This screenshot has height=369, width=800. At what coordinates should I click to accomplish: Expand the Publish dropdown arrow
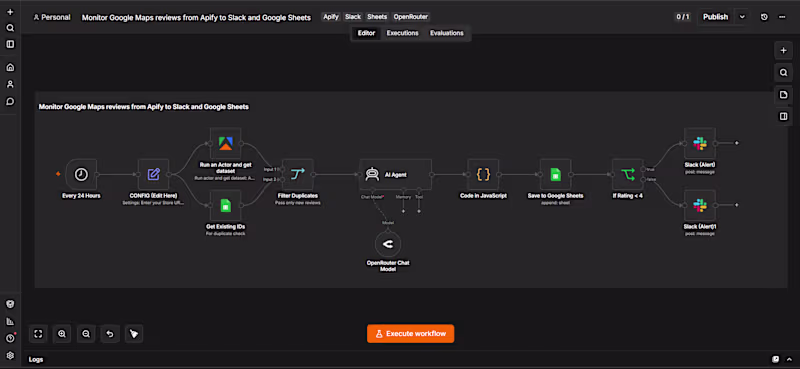pyautogui.click(x=742, y=17)
